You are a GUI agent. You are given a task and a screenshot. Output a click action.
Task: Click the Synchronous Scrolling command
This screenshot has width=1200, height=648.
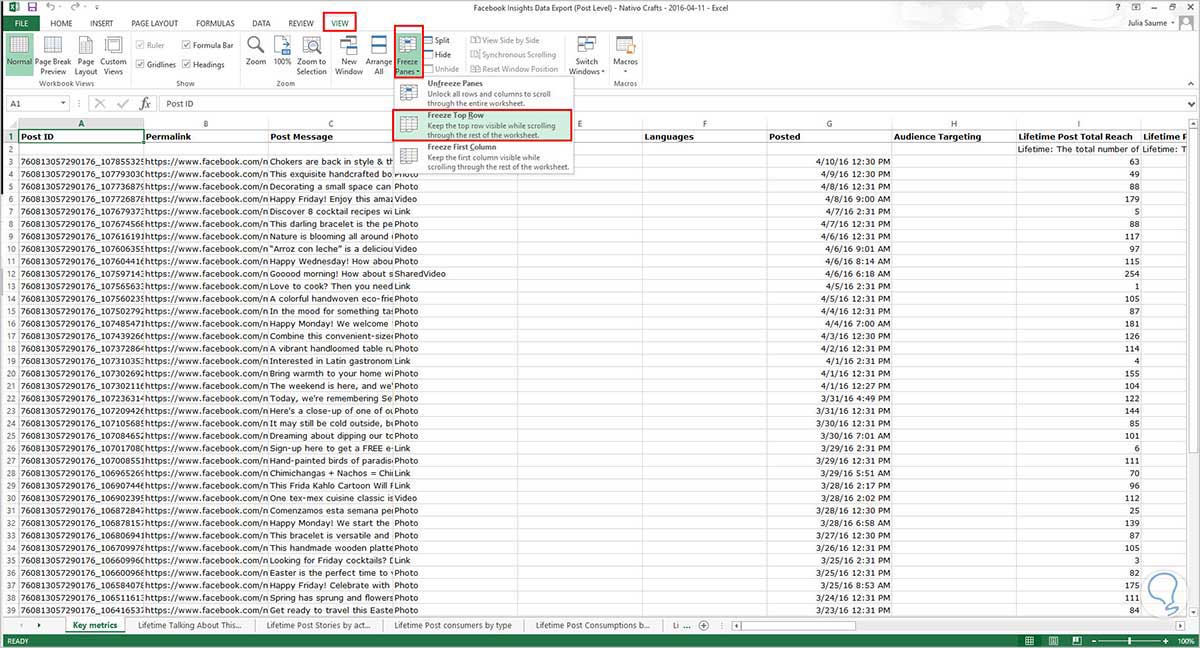(513, 55)
